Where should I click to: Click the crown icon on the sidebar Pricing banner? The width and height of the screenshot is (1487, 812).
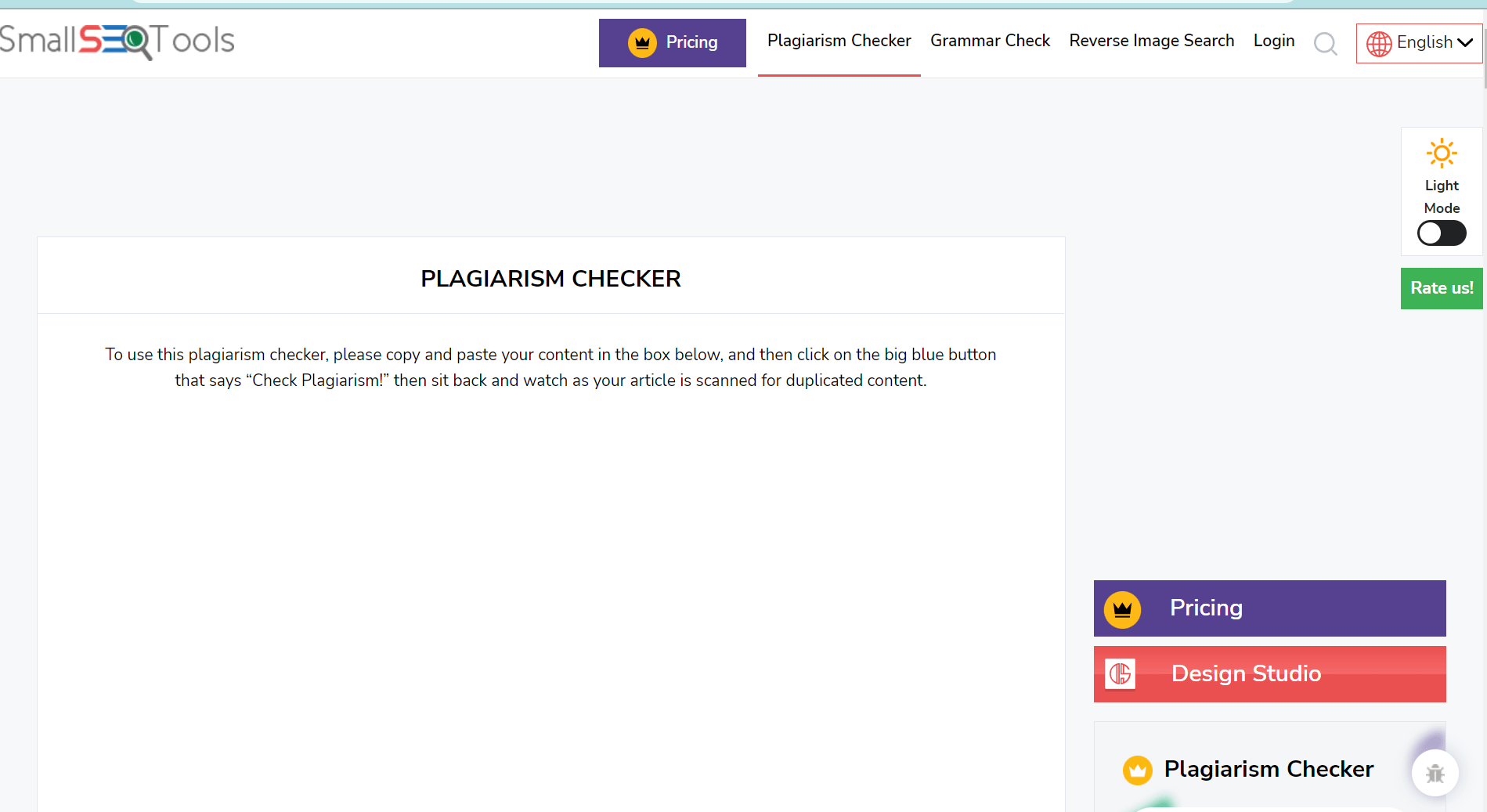pos(1121,608)
